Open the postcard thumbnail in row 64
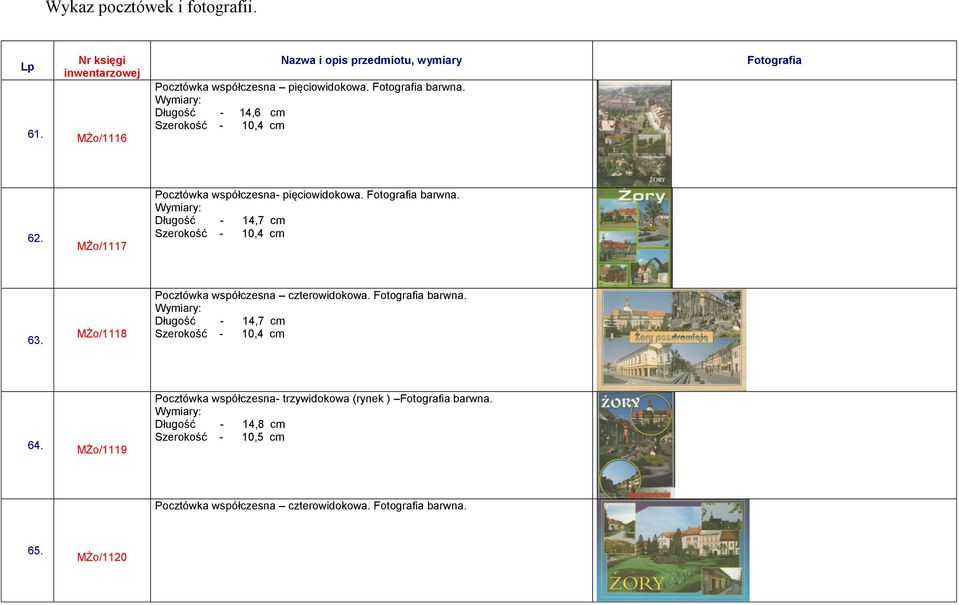The width and height of the screenshot is (959, 605). [x=636, y=445]
